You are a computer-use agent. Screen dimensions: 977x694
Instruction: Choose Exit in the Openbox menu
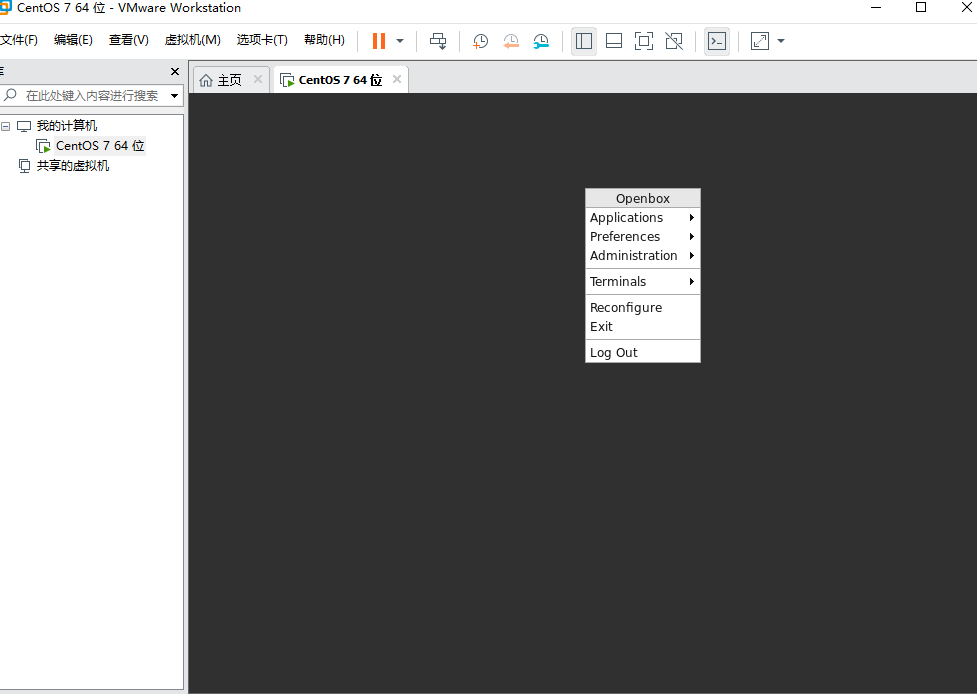click(642, 326)
